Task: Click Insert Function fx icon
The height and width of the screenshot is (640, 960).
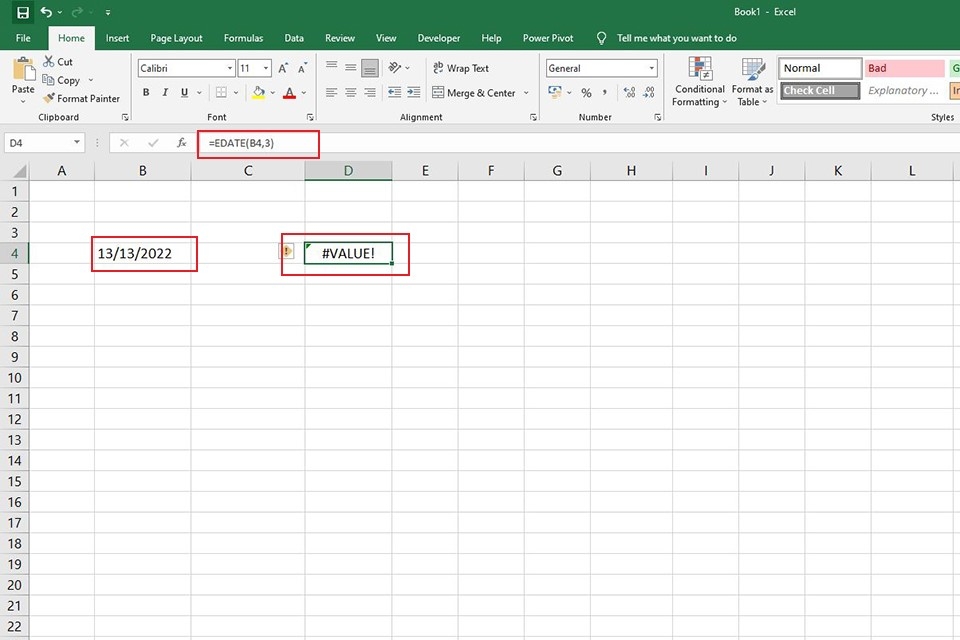Action: [x=182, y=143]
